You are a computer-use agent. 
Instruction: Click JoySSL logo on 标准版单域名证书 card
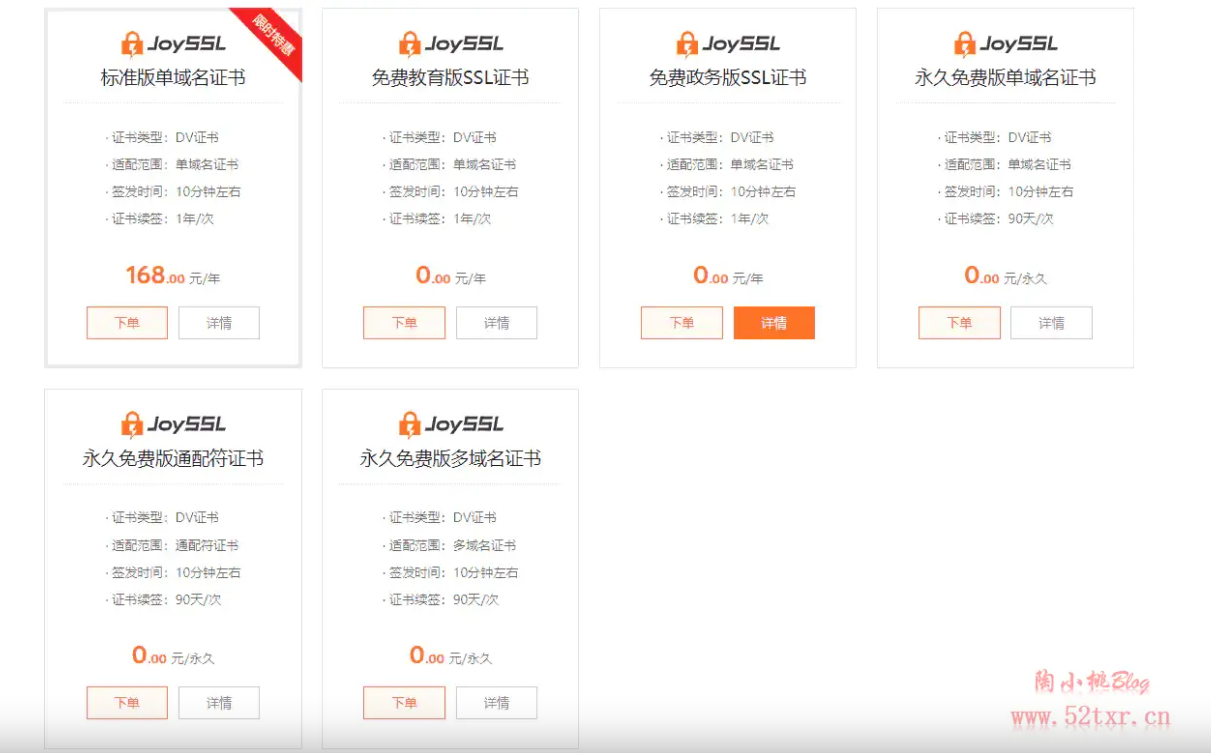[x=173, y=44]
